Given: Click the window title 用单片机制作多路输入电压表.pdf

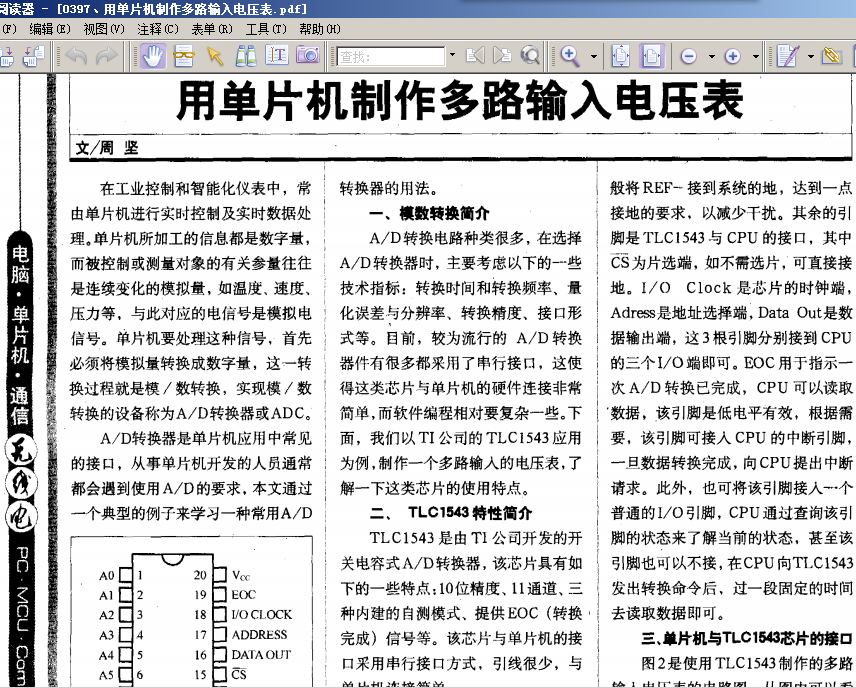Looking at the screenshot, I should (x=205, y=9).
